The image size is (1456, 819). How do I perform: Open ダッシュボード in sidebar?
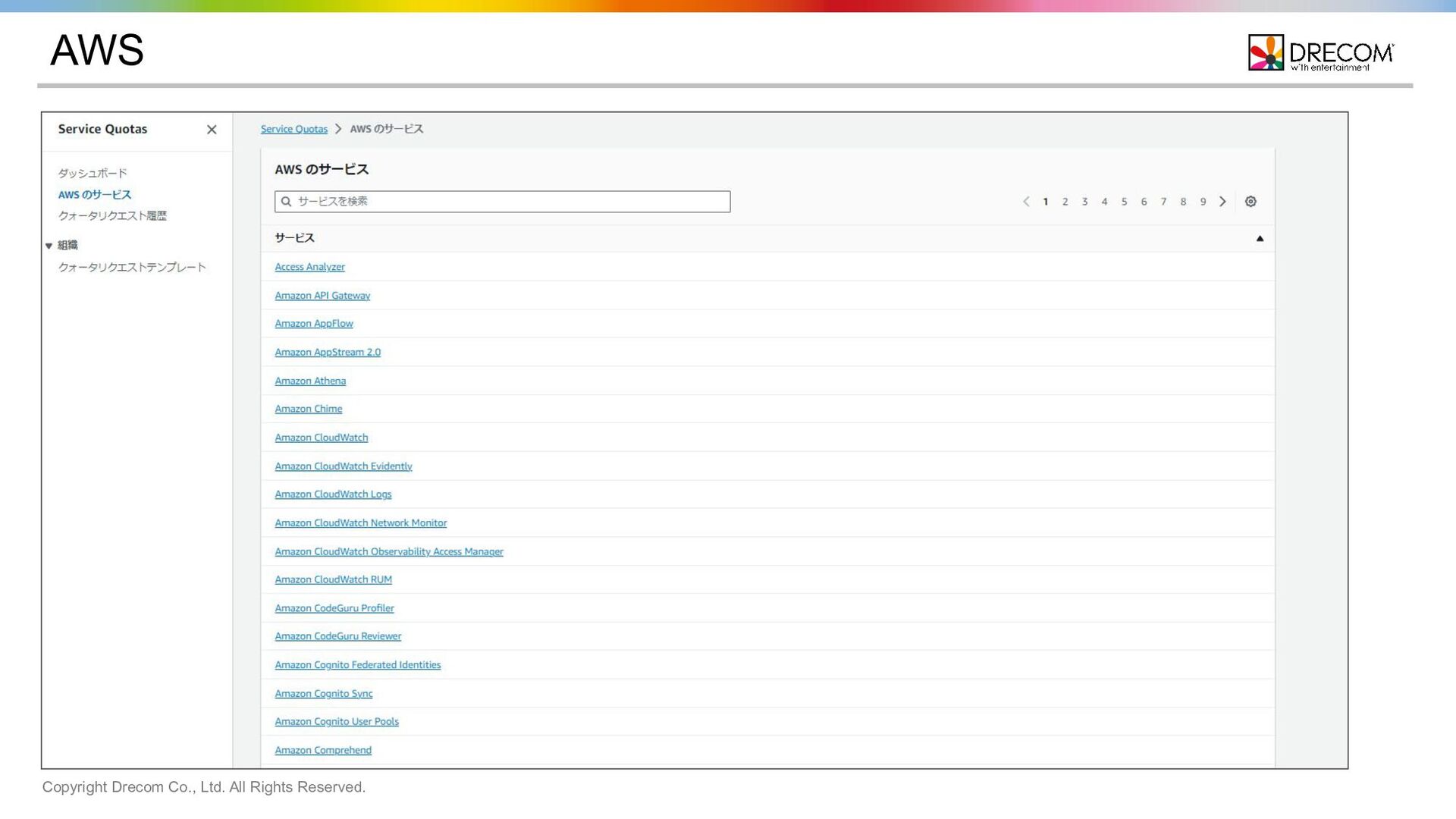(93, 174)
